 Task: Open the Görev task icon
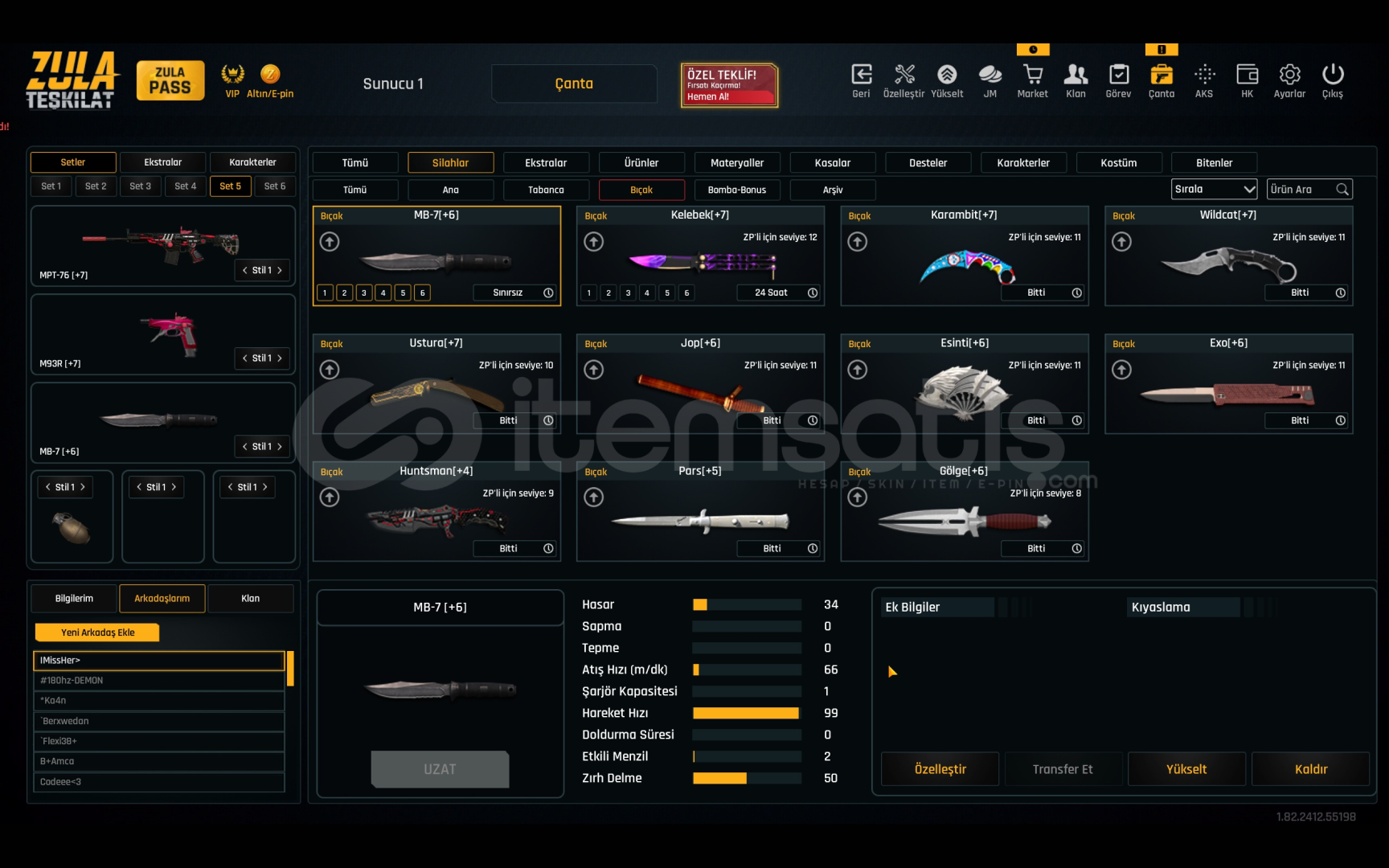(1119, 75)
